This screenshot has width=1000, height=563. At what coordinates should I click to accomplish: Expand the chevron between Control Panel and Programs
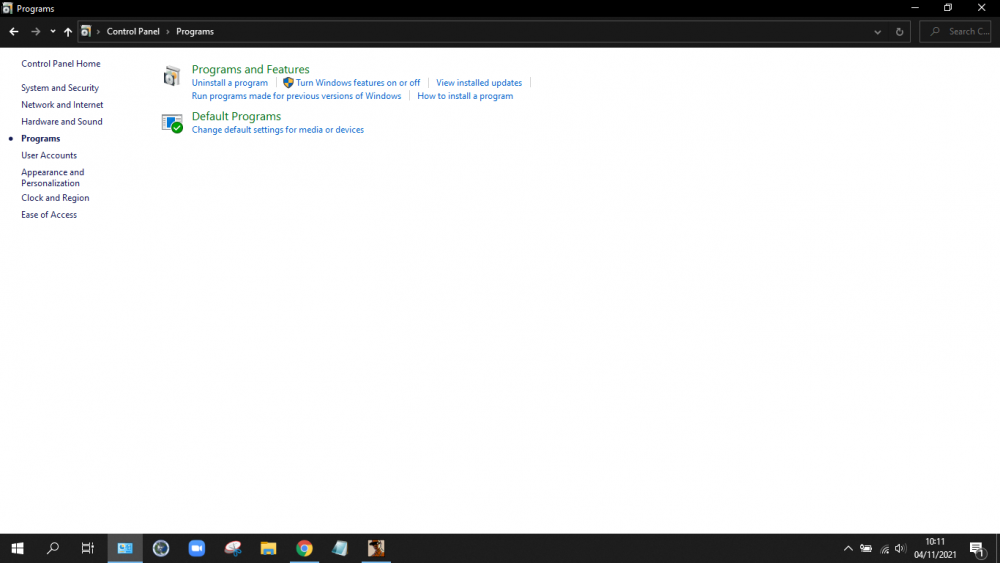click(x=168, y=32)
